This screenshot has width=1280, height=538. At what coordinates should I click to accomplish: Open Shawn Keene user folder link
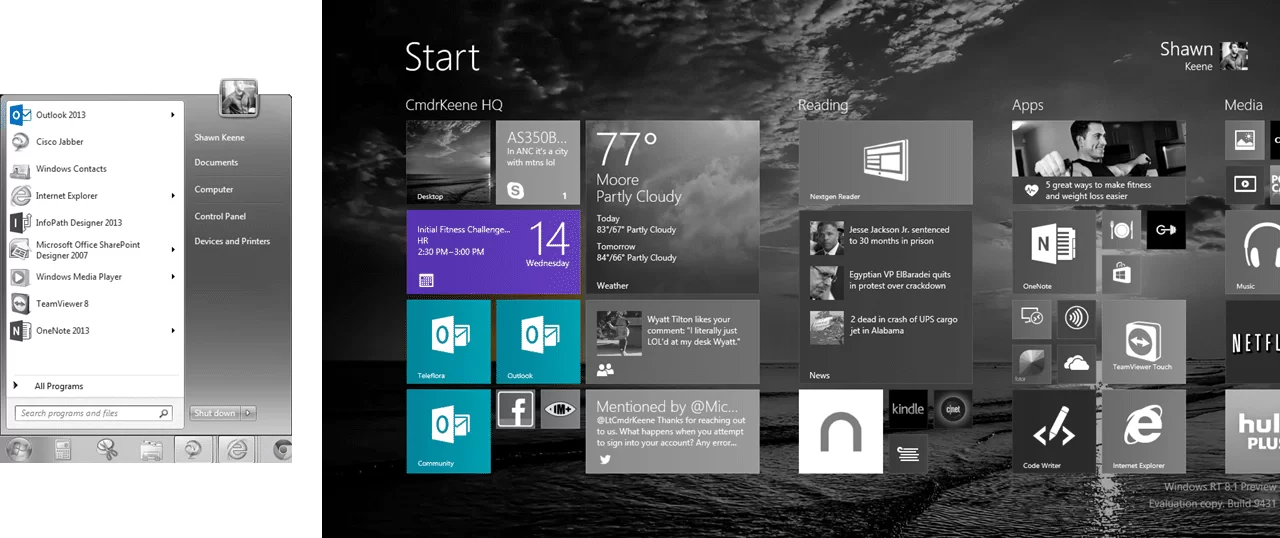(219, 137)
